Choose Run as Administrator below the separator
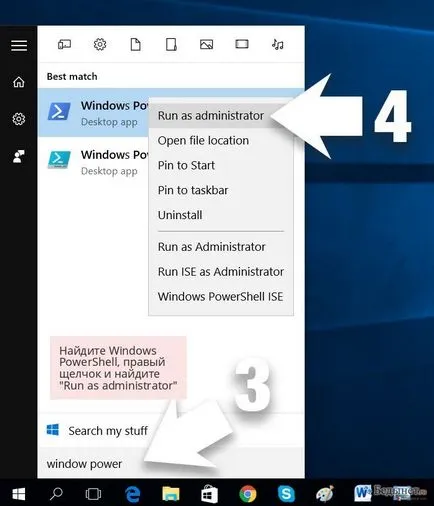The width and height of the screenshot is (434, 506). pyautogui.click(x=212, y=247)
